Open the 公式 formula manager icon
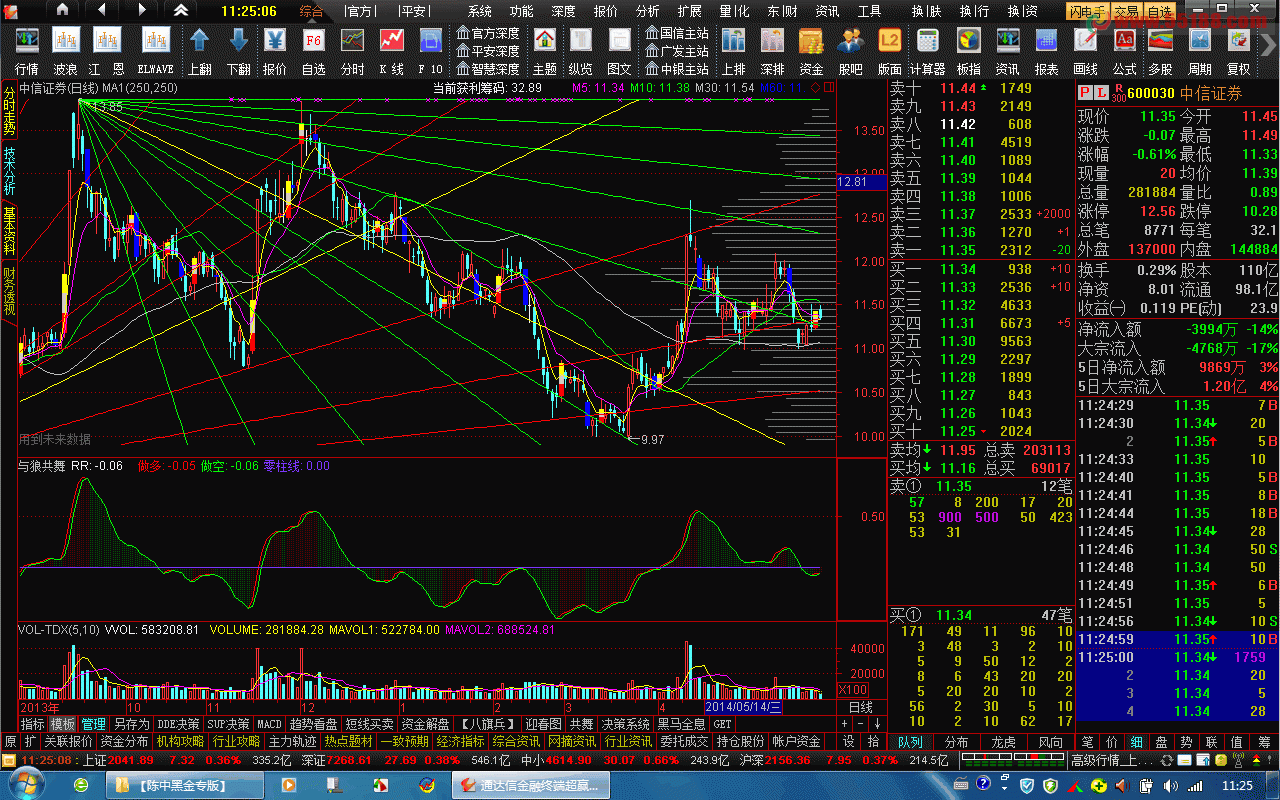This screenshot has height=800, width=1280. coord(1124,41)
